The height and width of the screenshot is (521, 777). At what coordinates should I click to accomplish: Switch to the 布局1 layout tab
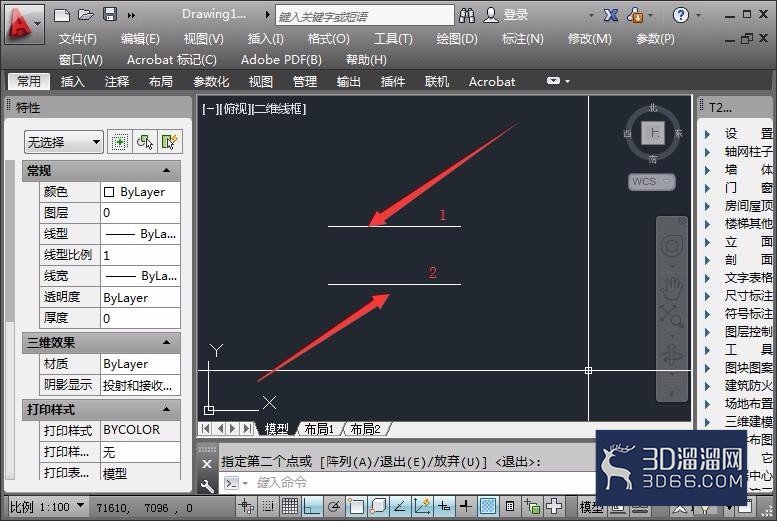319,429
